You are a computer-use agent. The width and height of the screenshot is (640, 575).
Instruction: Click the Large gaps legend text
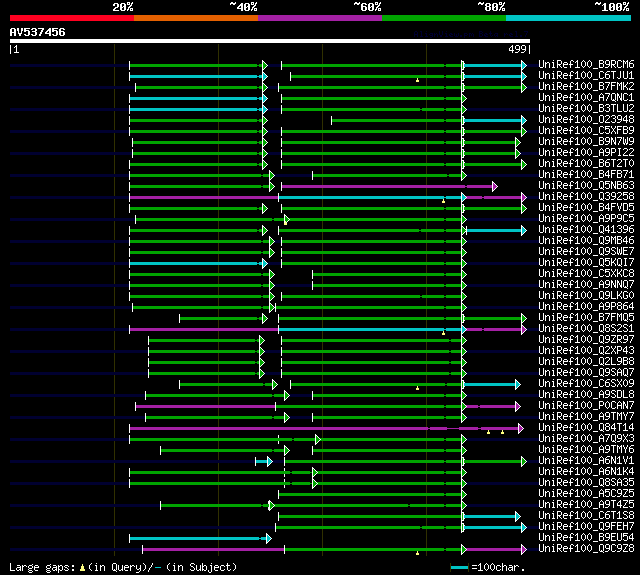(42, 568)
